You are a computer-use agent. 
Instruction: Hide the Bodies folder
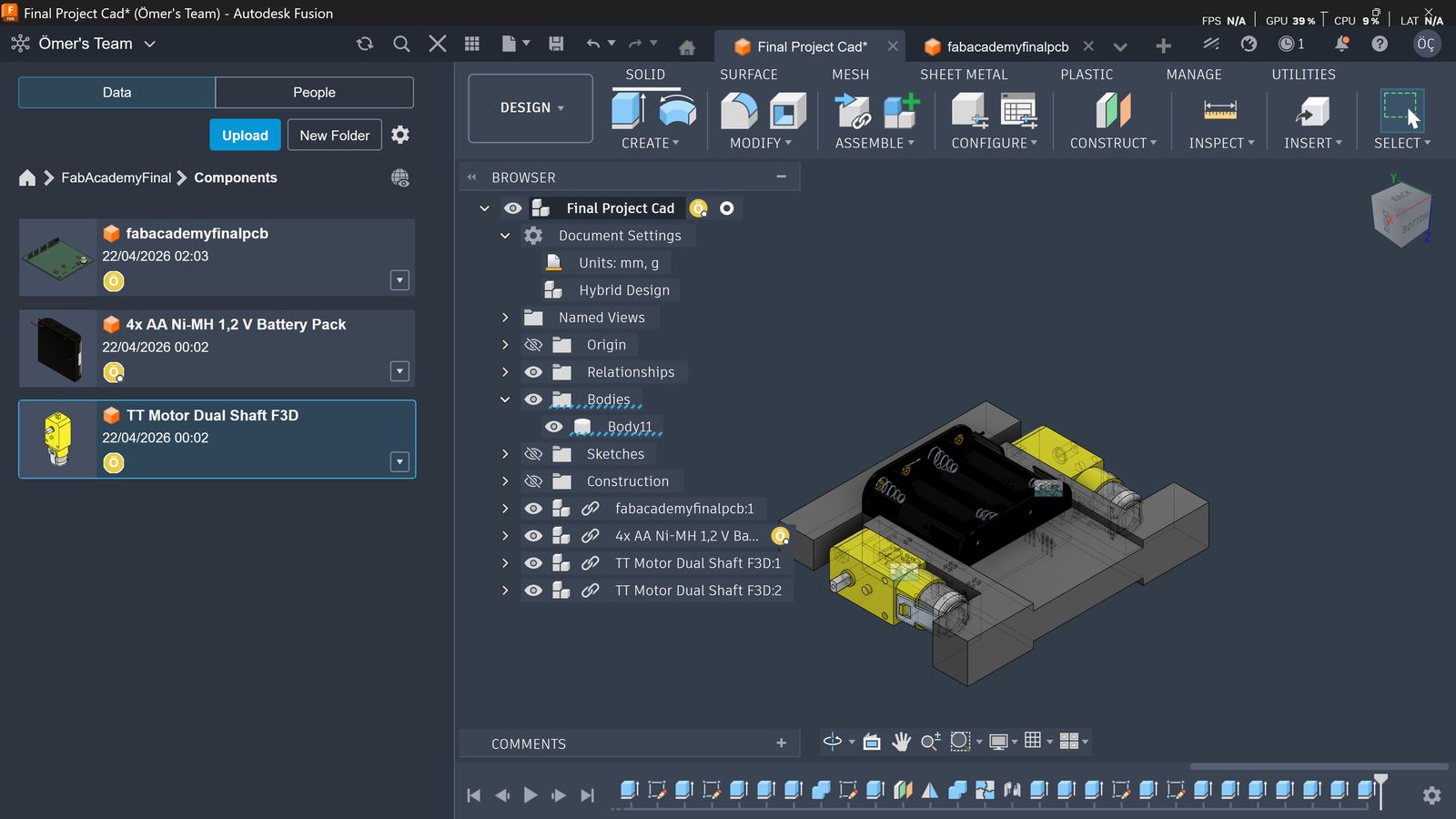(x=533, y=399)
